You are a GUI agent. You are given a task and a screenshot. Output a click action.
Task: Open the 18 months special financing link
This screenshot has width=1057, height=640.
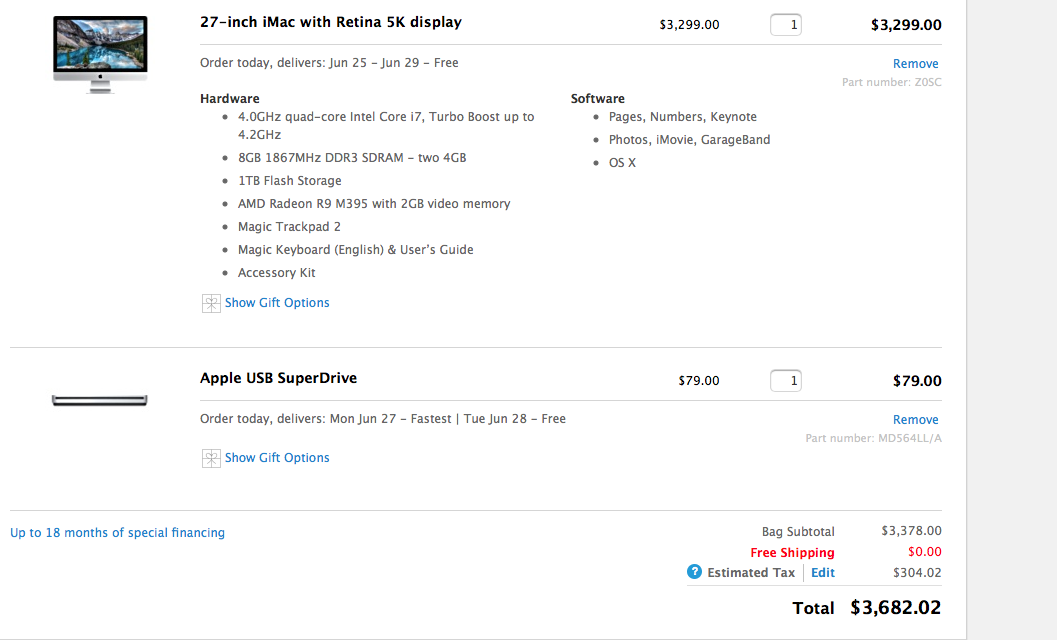coord(117,533)
